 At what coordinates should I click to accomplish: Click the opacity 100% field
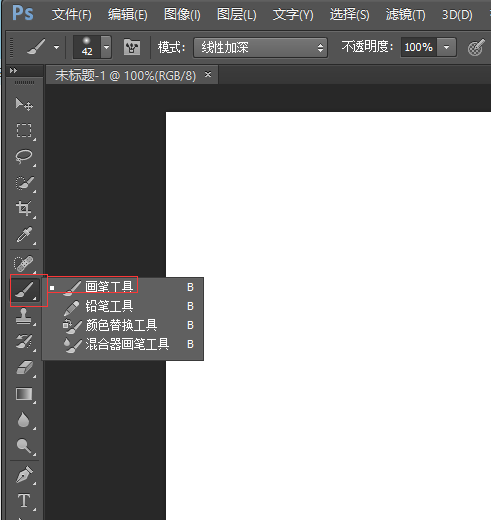[419, 47]
